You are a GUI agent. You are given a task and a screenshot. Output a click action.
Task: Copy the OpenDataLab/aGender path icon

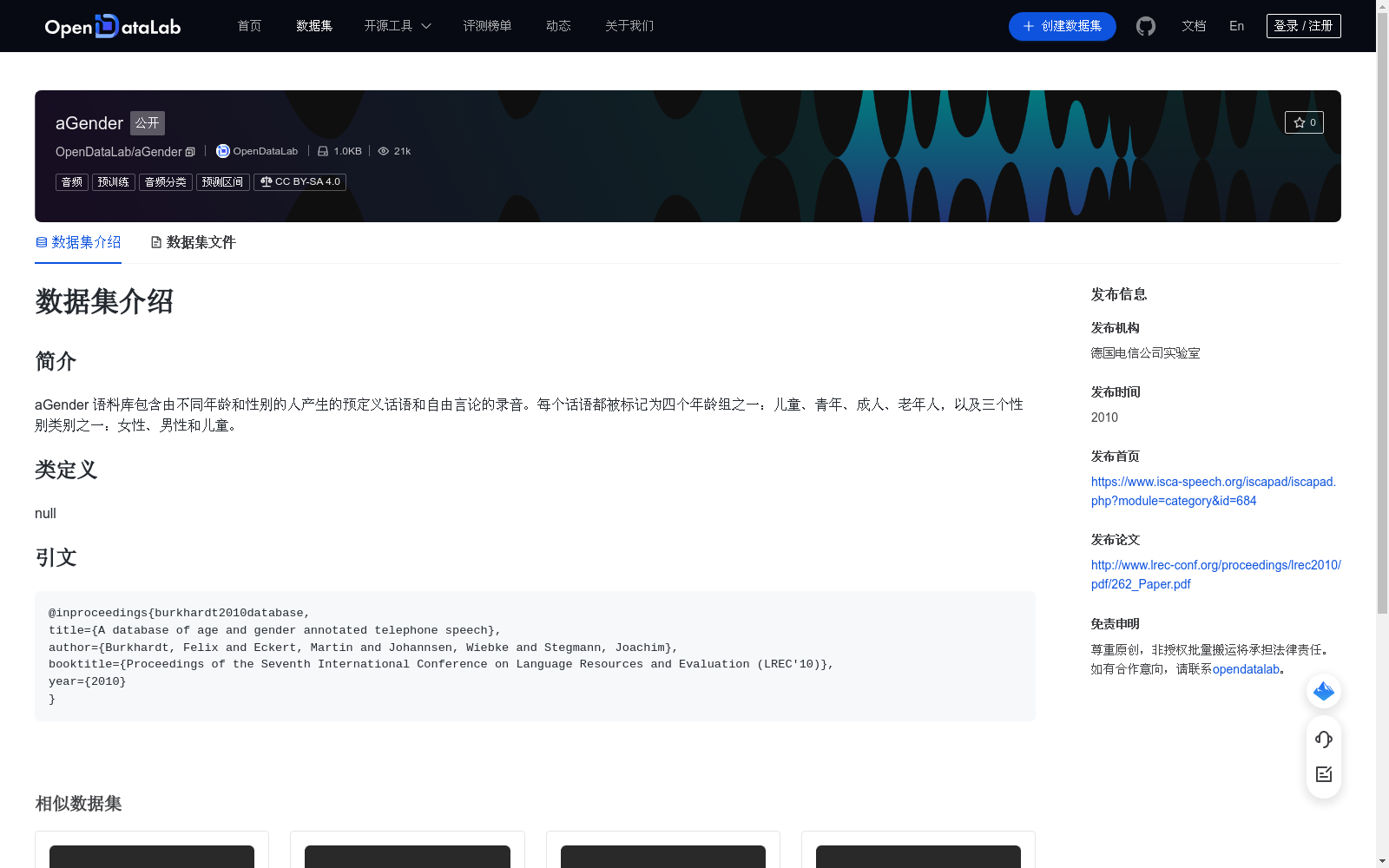click(190, 152)
